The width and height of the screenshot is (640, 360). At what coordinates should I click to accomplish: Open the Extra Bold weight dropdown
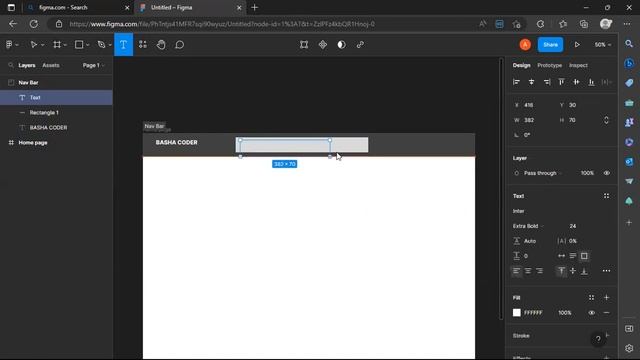pos(528,226)
